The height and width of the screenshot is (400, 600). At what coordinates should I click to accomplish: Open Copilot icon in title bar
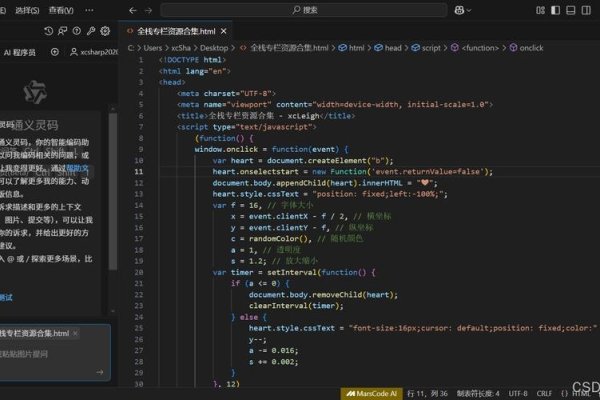pos(459,10)
